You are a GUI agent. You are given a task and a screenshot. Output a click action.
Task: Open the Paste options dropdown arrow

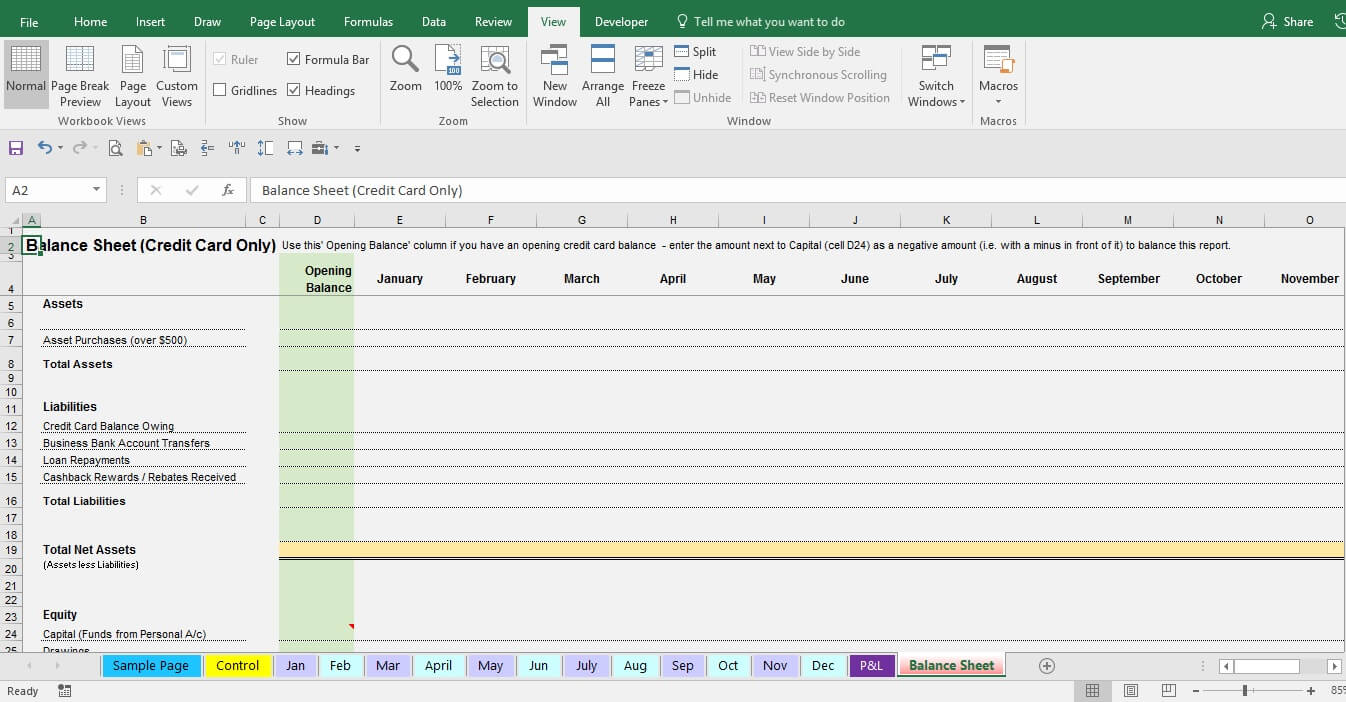coord(159,148)
